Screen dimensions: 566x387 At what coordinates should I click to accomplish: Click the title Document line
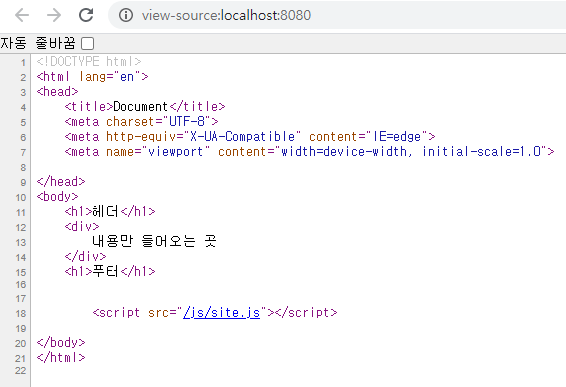point(145,106)
